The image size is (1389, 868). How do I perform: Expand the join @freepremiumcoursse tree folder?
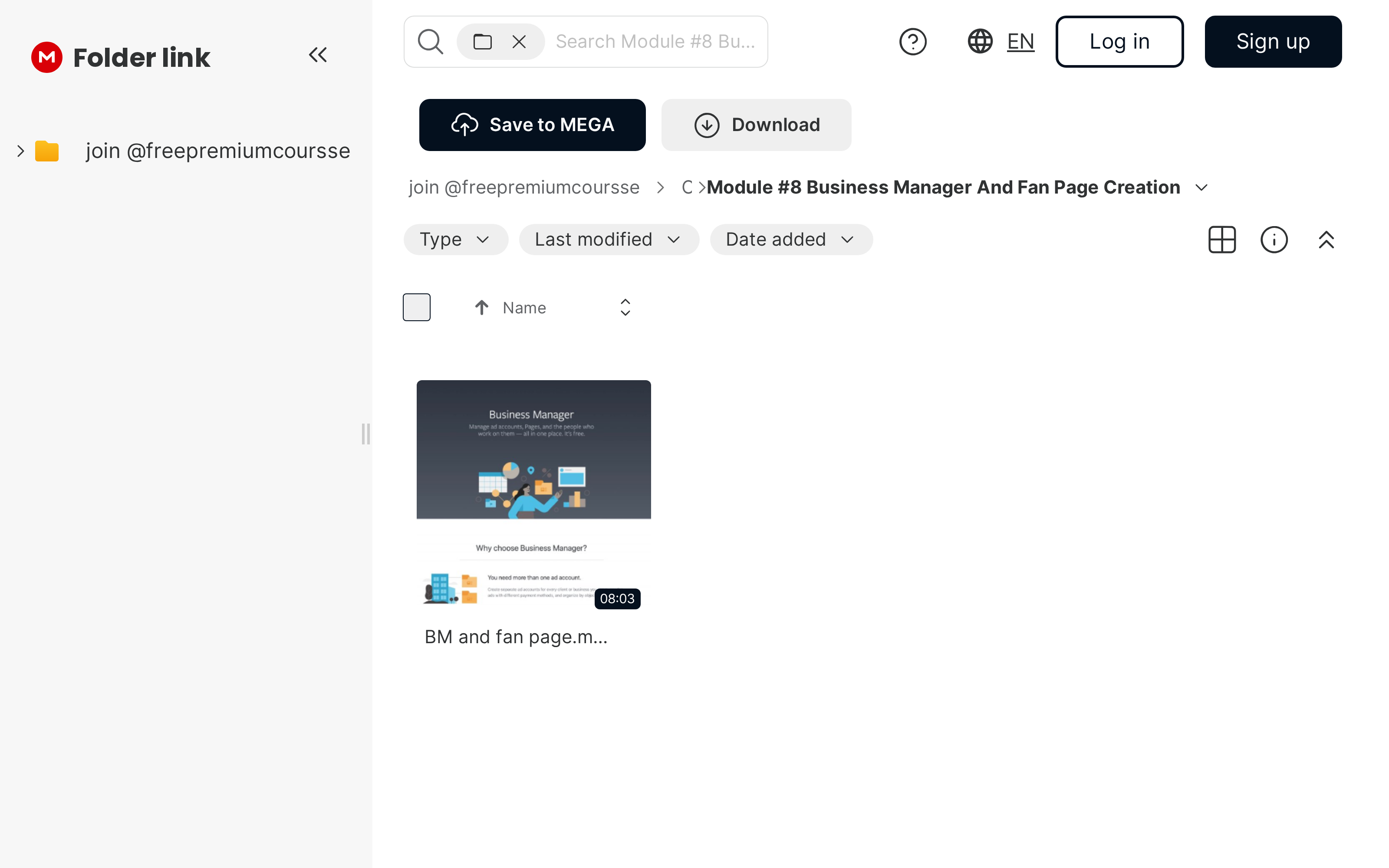point(21,151)
